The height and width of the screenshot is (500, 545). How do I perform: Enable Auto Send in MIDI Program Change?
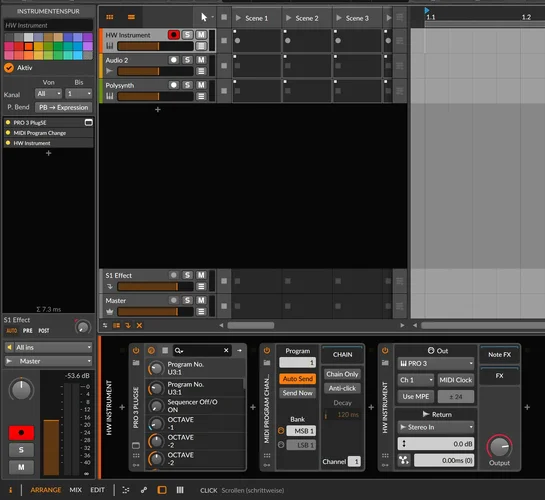(298, 379)
